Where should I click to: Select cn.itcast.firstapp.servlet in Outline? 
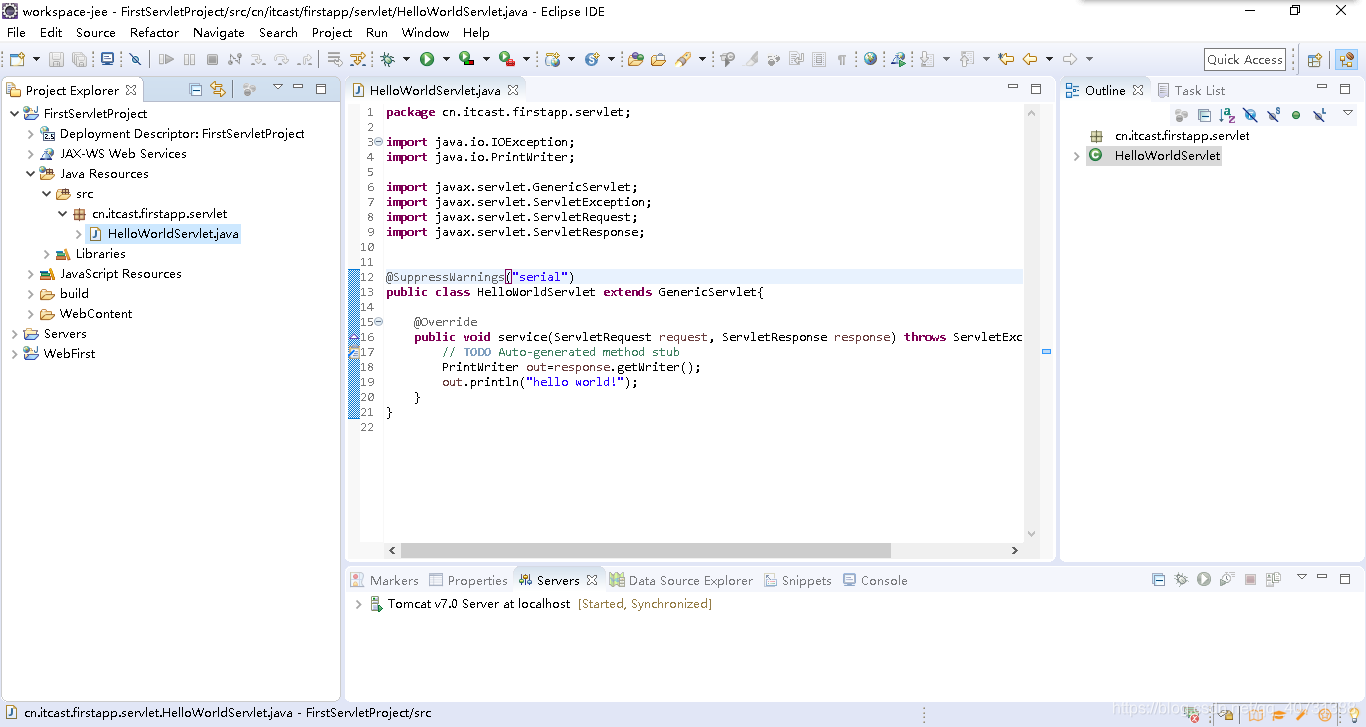pyautogui.click(x=1182, y=135)
